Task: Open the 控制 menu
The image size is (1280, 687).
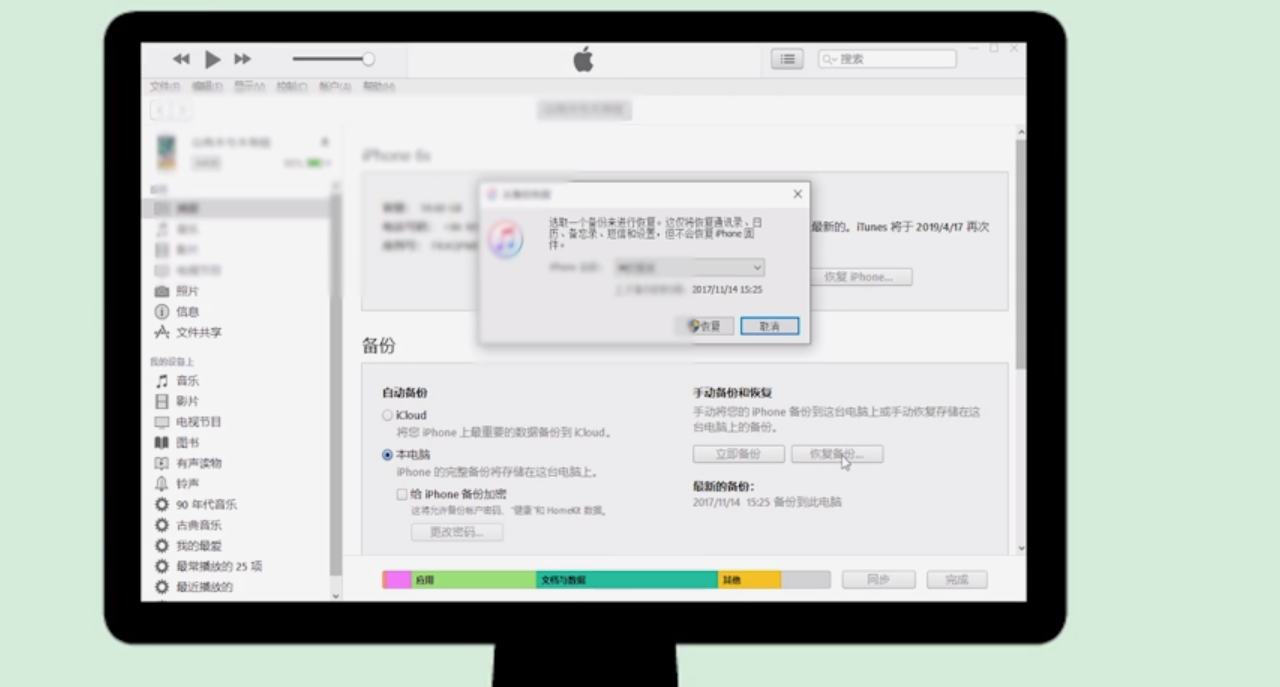Action: tap(292, 86)
